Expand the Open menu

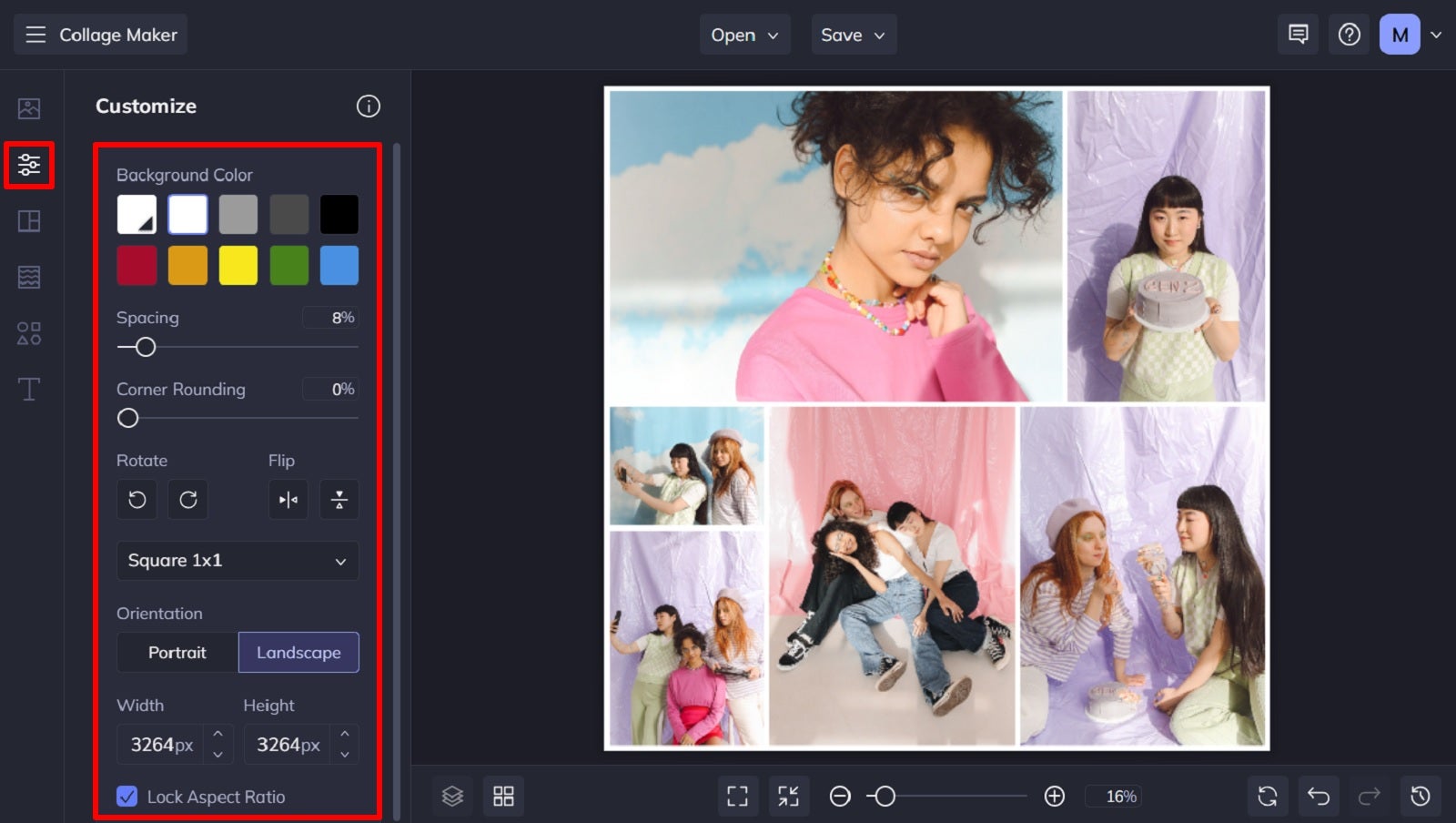(744, 35)
